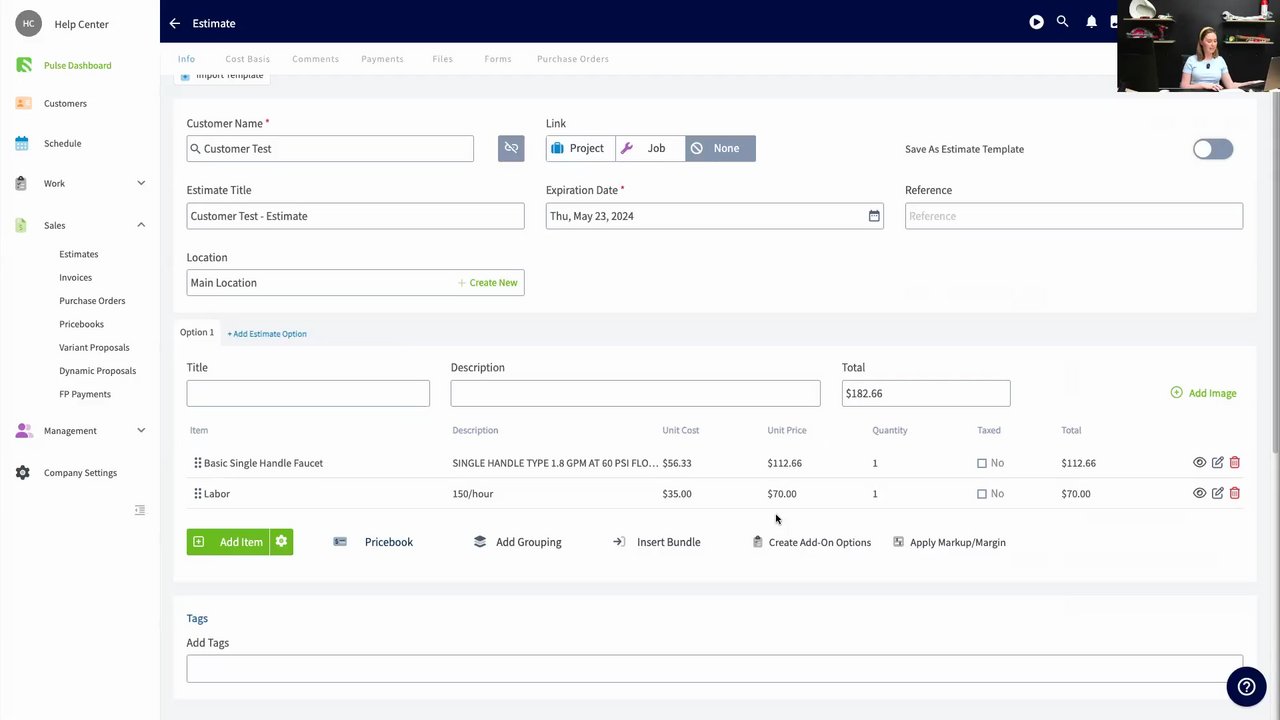The width and height of the screenshot is (1280, 720).
Task: Expand the Work menu
Action: [80, 184]
